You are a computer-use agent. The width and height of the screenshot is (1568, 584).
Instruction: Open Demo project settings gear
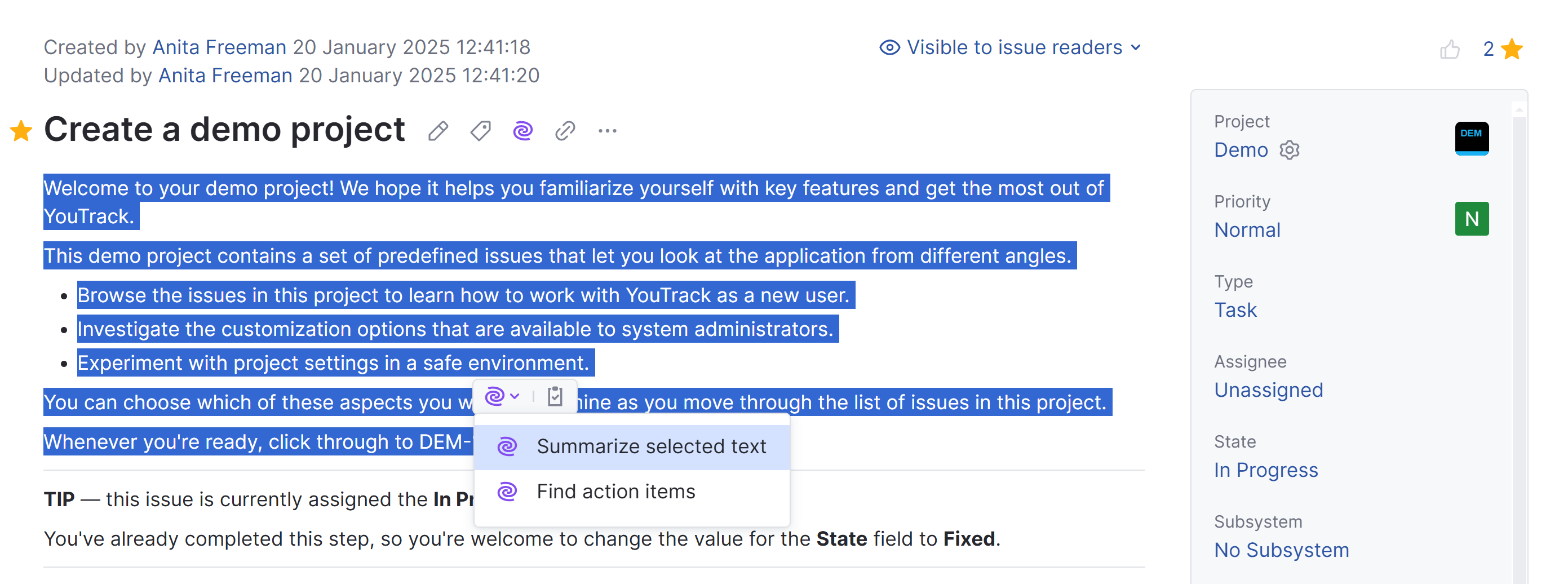click(x=1289, y=150)
